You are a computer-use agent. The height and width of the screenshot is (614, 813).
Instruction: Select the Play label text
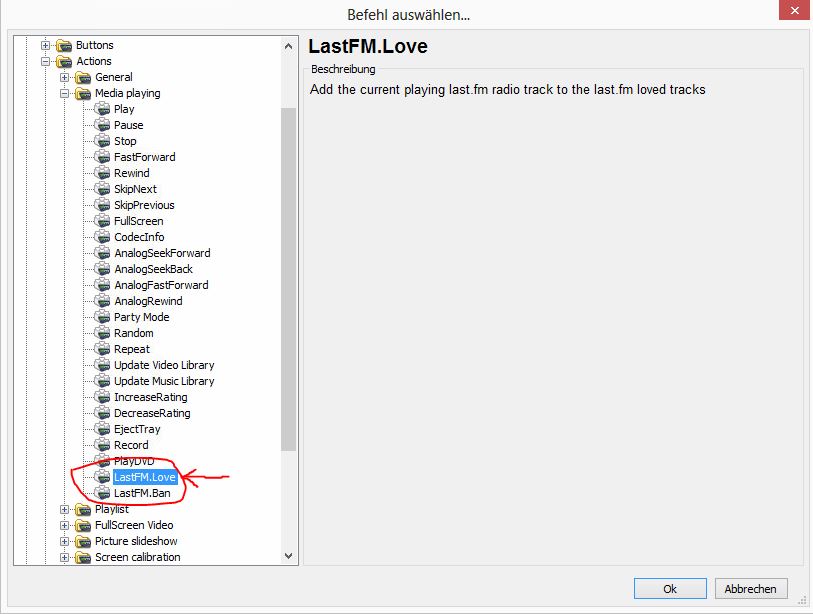[124, 109]
